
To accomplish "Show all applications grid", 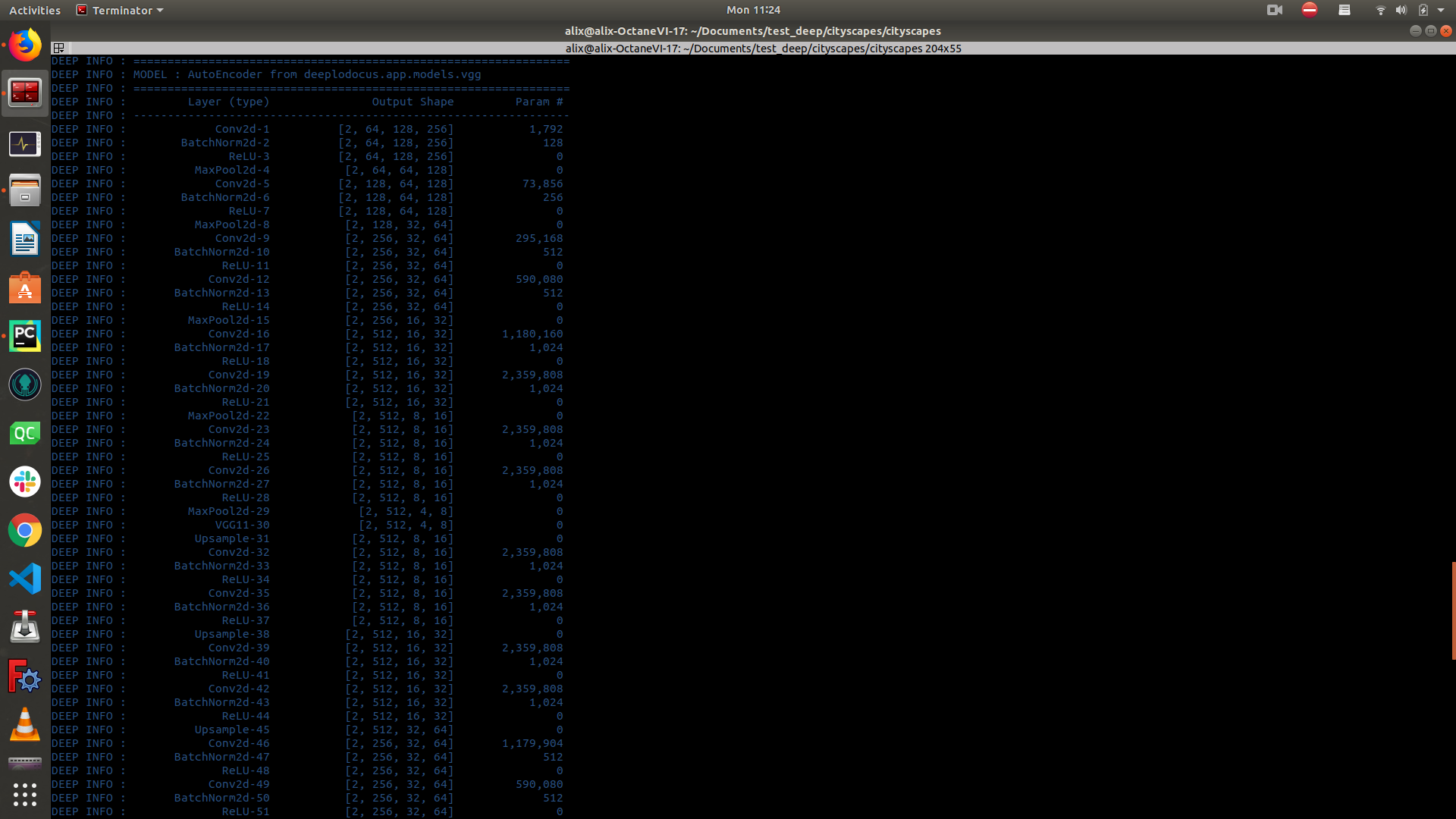I will click(x=25, y=794).
